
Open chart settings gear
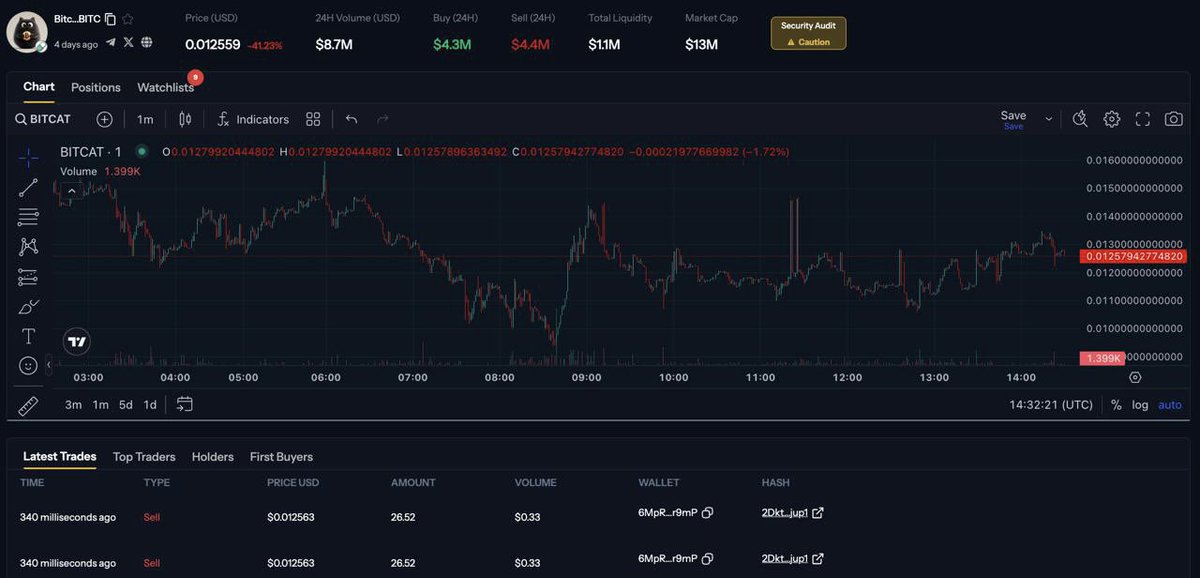pos(1111,119)
